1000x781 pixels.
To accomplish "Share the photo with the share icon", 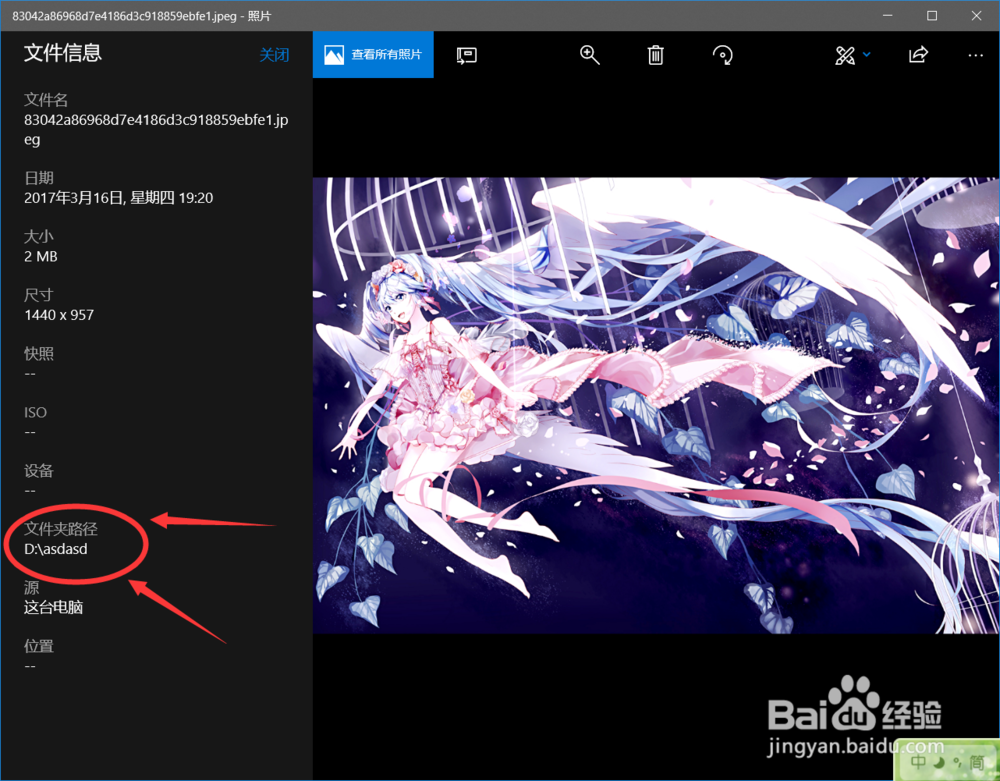I will tap(918, 55).
